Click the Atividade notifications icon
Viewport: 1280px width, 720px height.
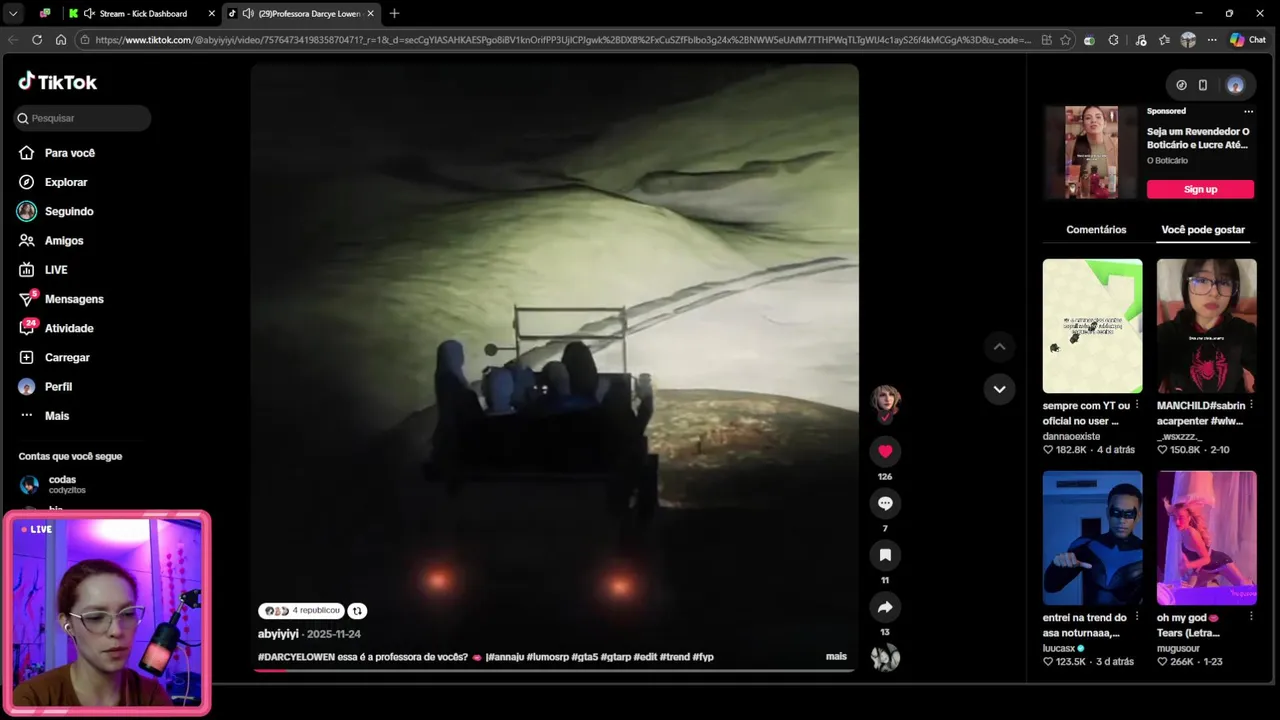[x=27, y=328]
